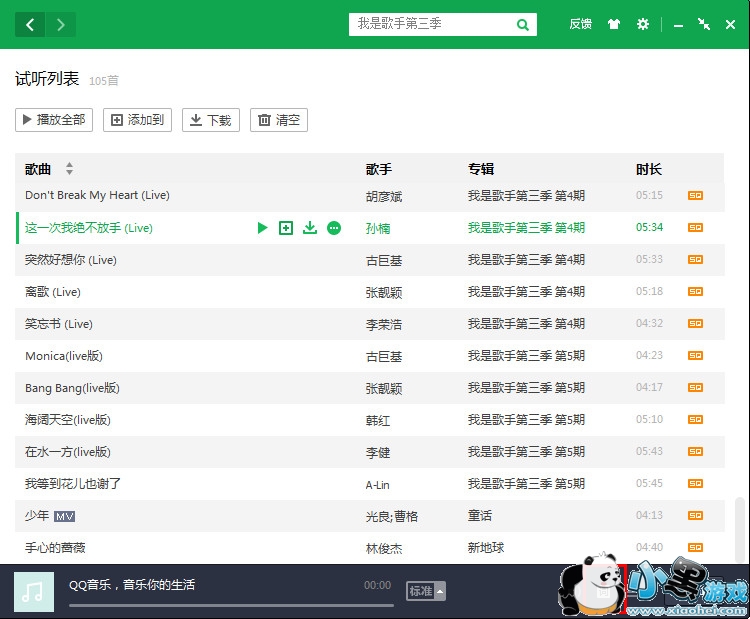Screen dimensions: 750x619
Task: Click the 播放全部 button
Action: click(x=53, y=120)
